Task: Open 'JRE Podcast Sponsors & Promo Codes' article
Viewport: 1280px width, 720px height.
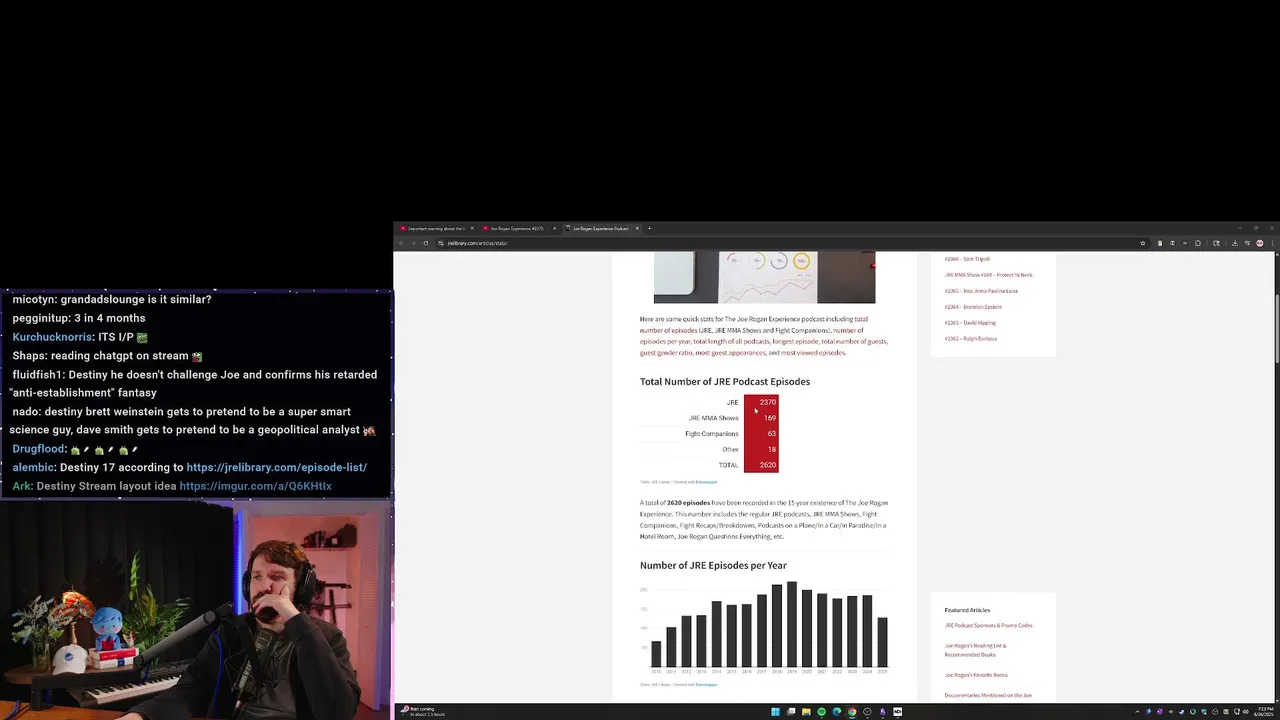Action: 988,626
